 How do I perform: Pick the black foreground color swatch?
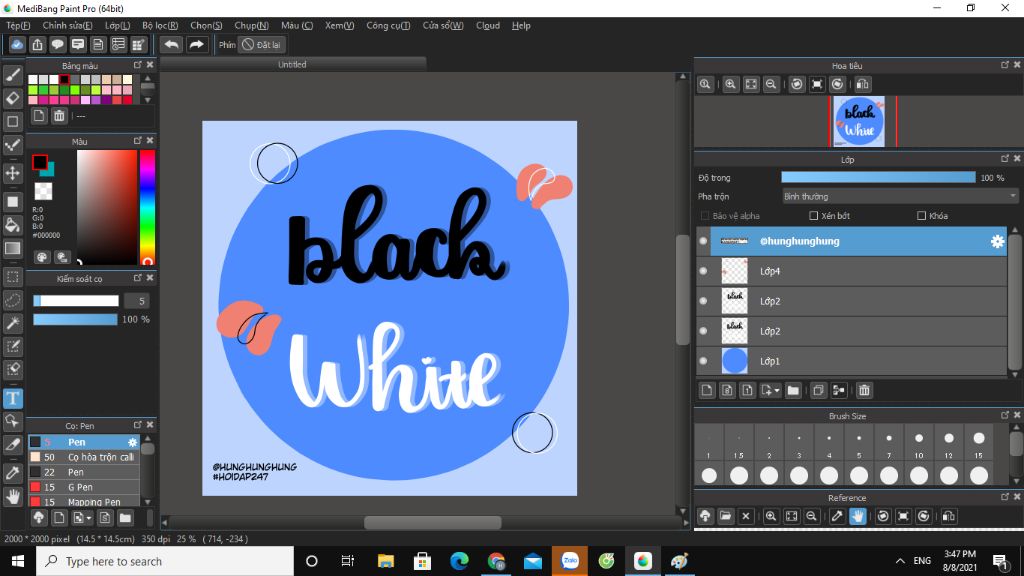pos(40,162)
